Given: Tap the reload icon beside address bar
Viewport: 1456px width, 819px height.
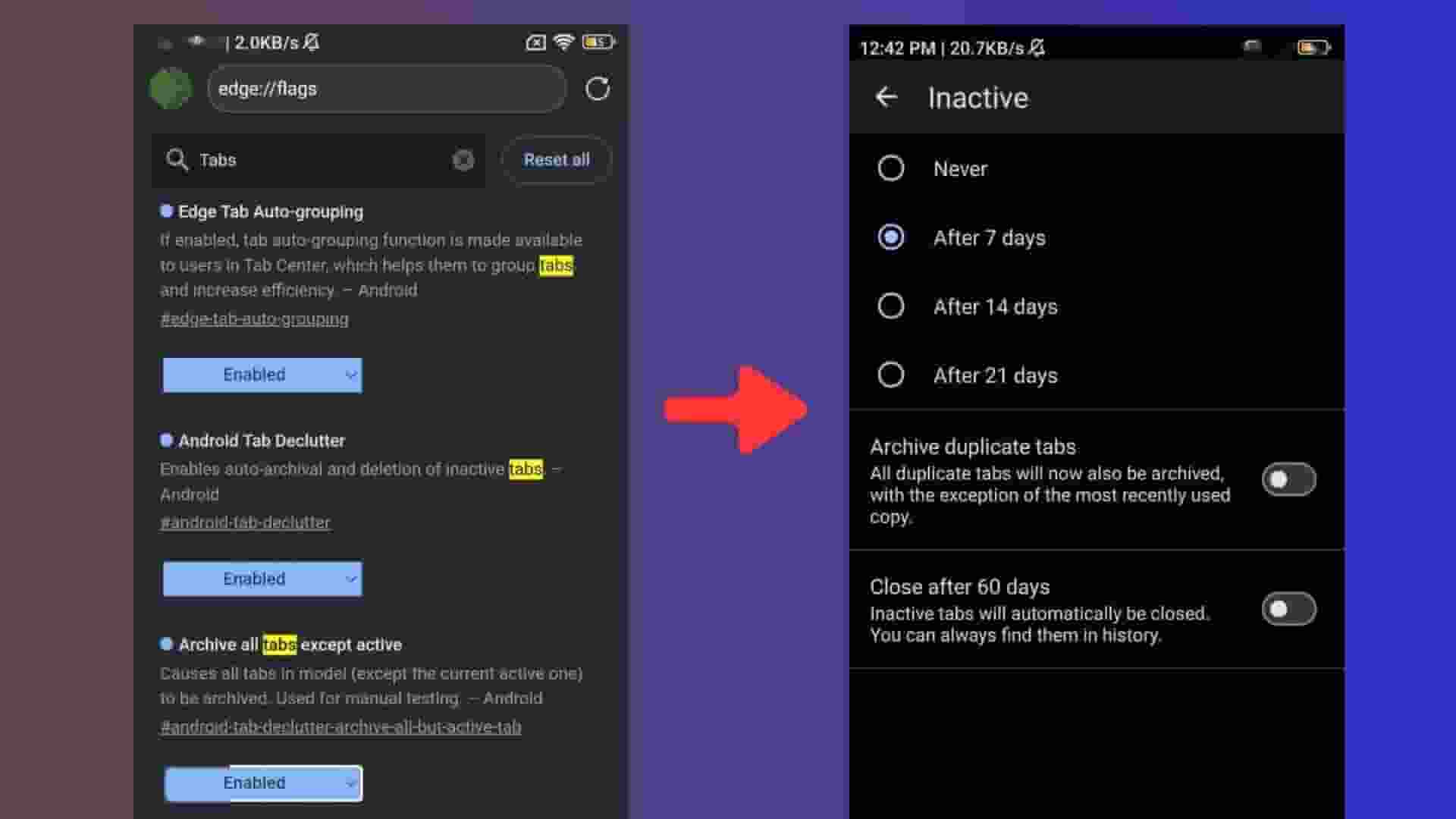Looking at the screenshot, I should (598, 89).
